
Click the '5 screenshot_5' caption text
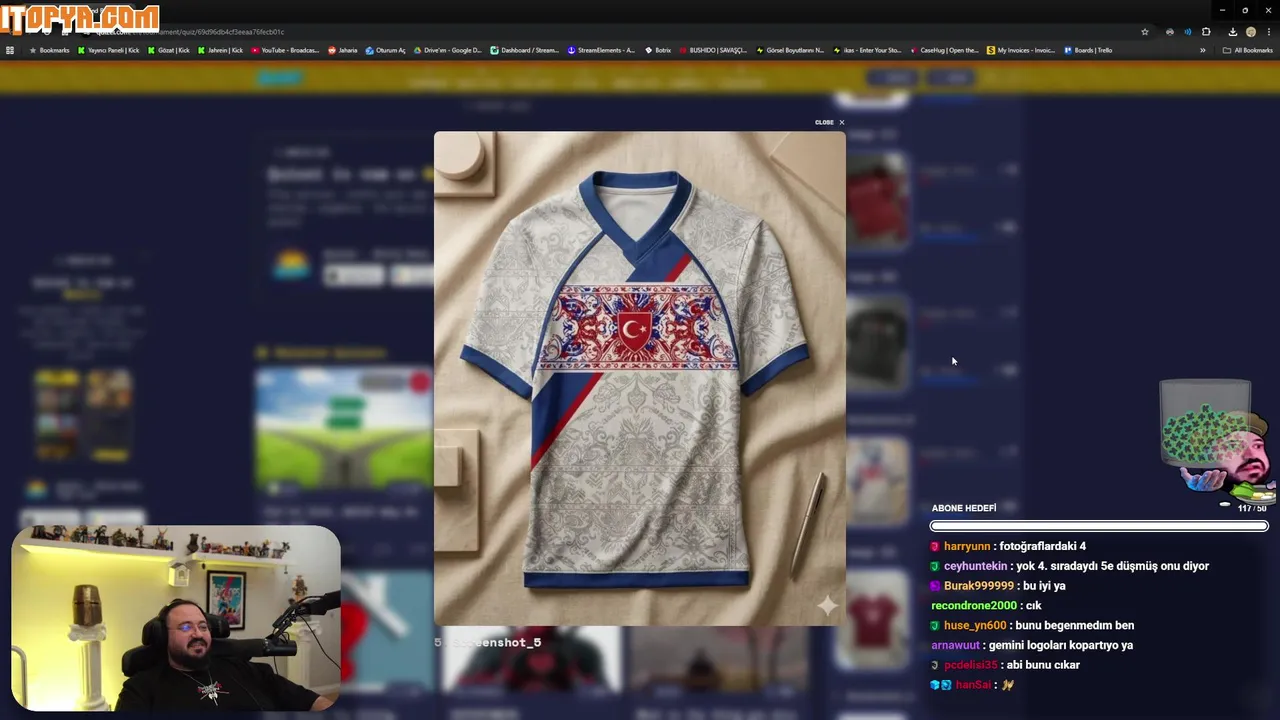[x=488, y=642]
